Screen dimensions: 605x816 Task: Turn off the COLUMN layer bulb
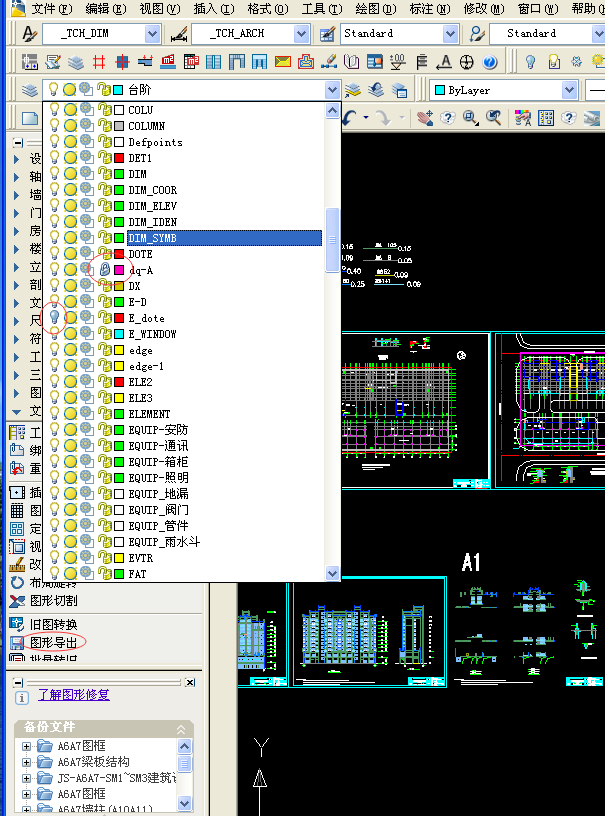pos(54,126)
